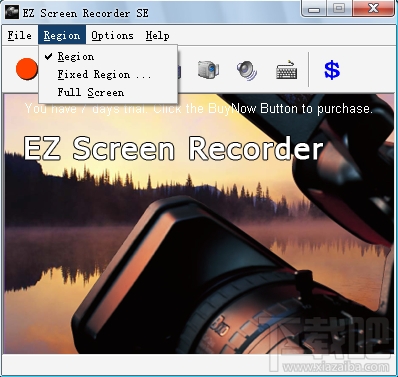Close the open Region menu
This screenshot has height=377, width=398.
click(x=62, y=35)
